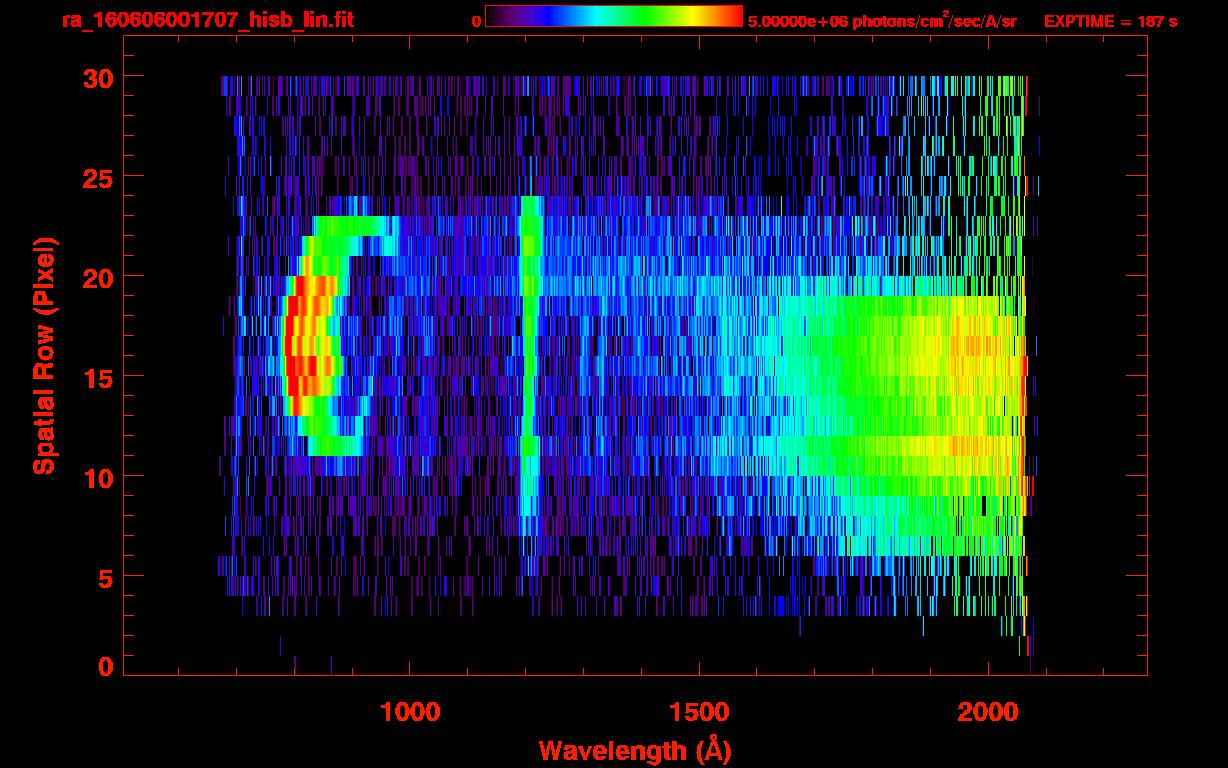The height and width of the screenshot is (768, 1228).
Task: Select the 1000 wavelength tick label
Action: tap(410, 711)
